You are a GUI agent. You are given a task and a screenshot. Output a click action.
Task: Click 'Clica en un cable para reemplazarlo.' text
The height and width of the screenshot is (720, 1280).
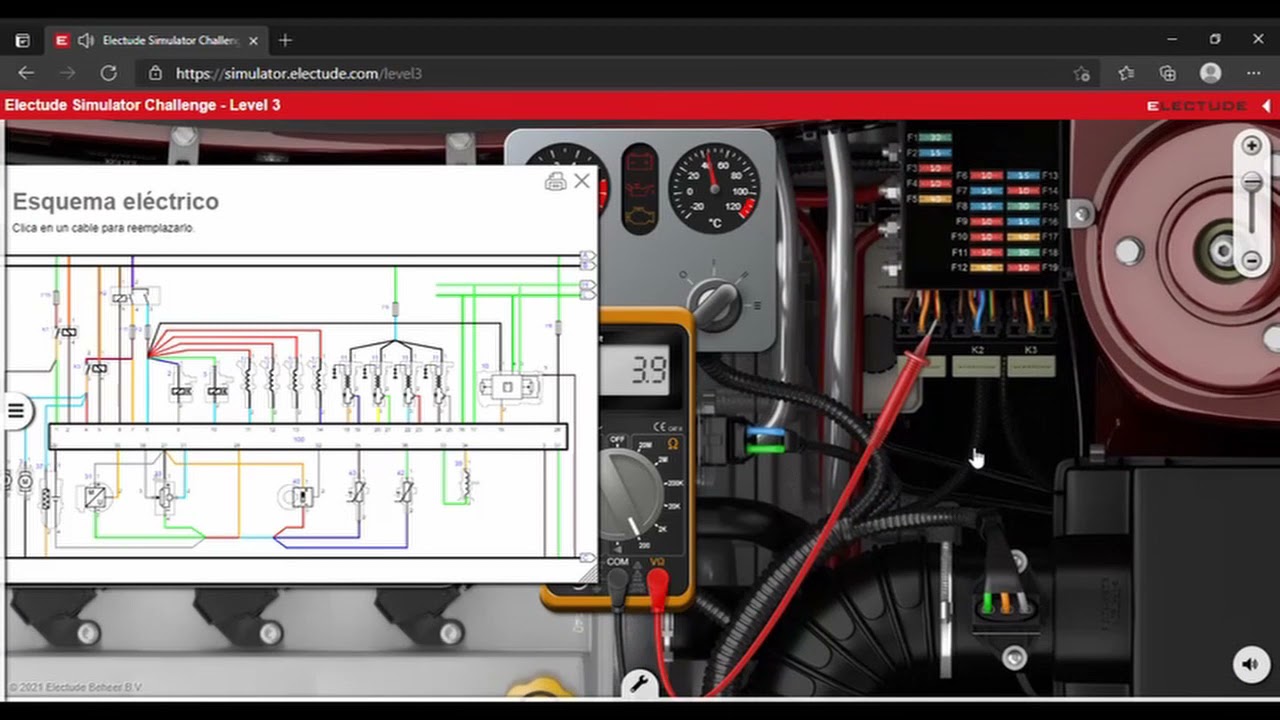click(x=103, y=228)
